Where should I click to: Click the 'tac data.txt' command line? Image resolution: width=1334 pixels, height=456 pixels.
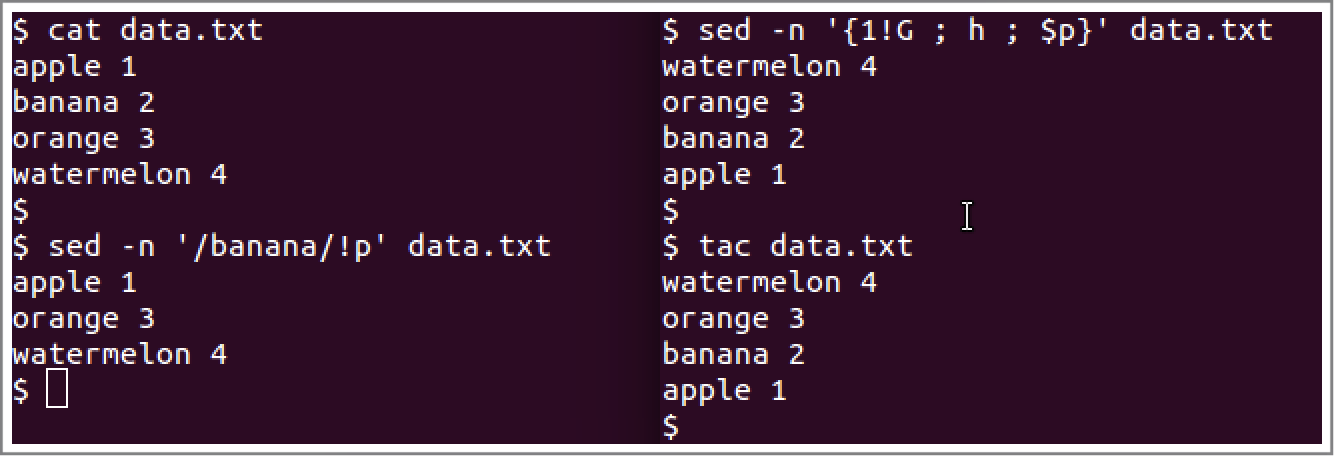pyautogui.click(x=788, y=246)
